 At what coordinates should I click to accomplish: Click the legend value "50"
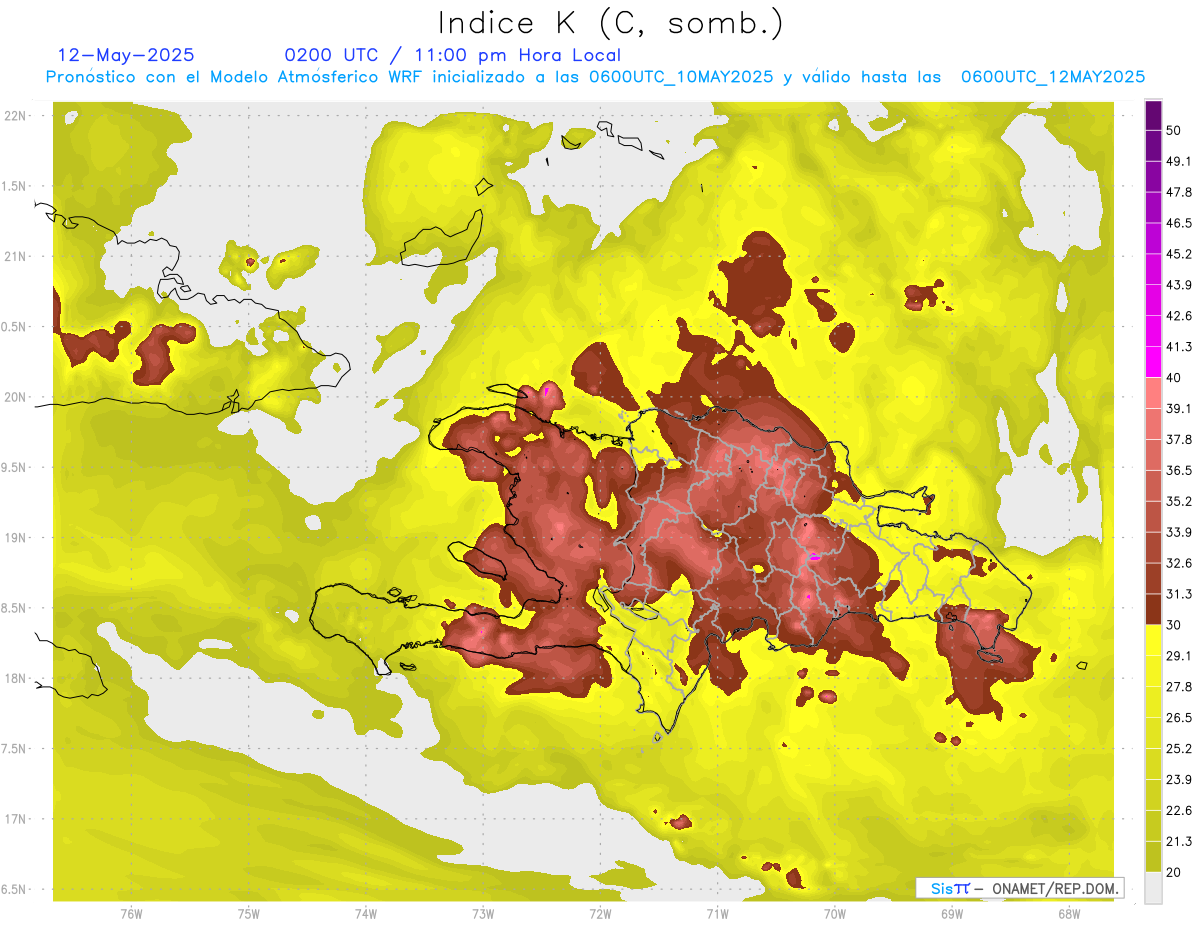(1175, 131)
